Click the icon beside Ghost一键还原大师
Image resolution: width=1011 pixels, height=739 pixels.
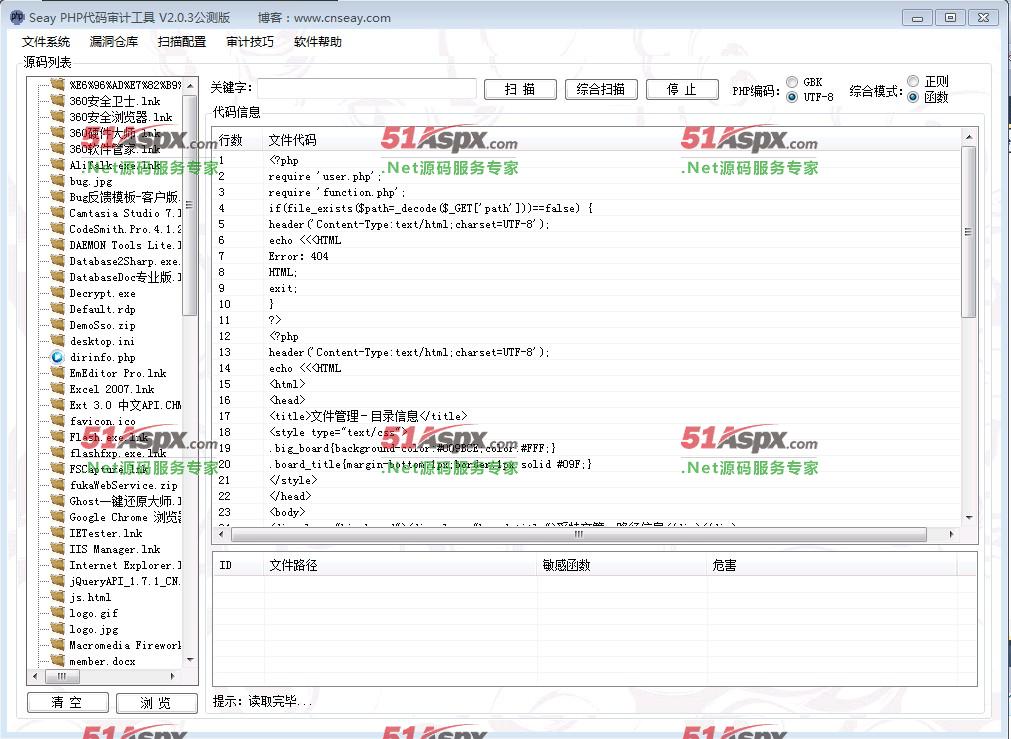pos(57,501)
